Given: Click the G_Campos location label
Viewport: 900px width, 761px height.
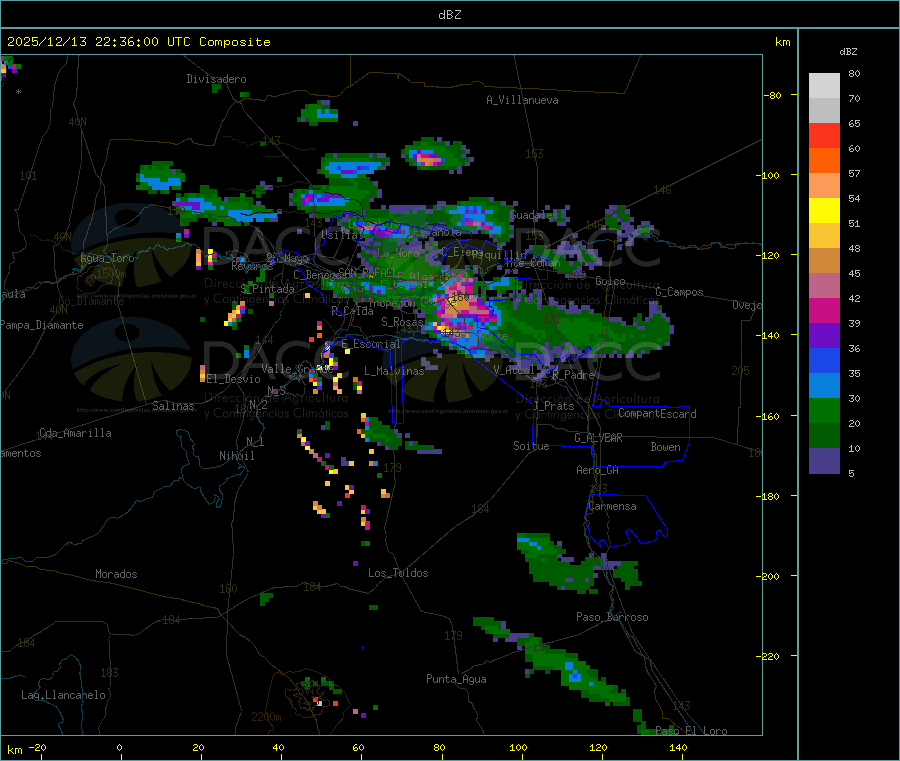Looking at the screenshot, I should point(680,292).
